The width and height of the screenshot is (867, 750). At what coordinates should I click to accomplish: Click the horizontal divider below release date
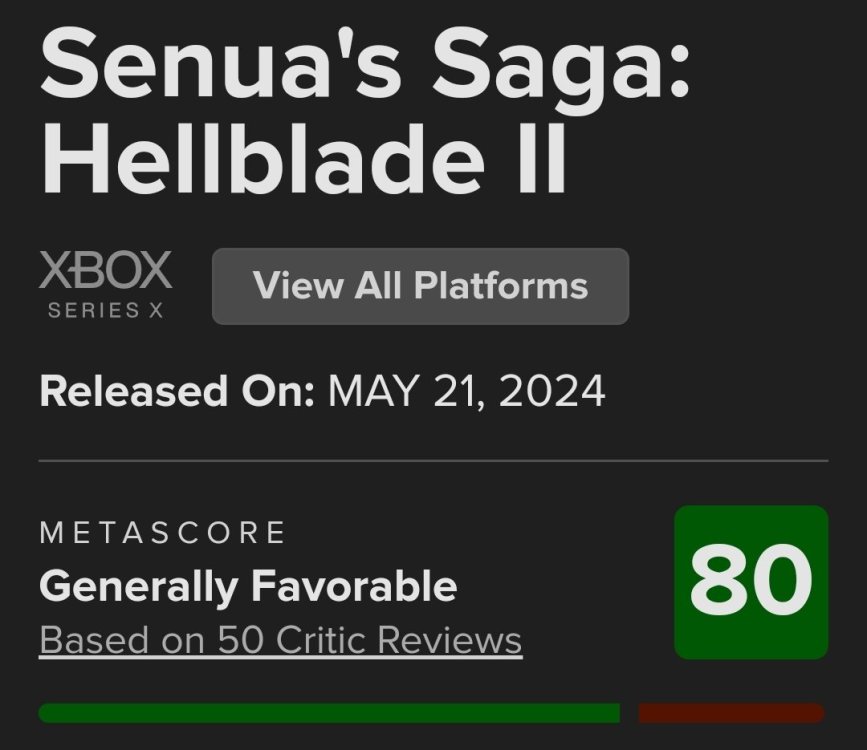click(x=433, y=461)
